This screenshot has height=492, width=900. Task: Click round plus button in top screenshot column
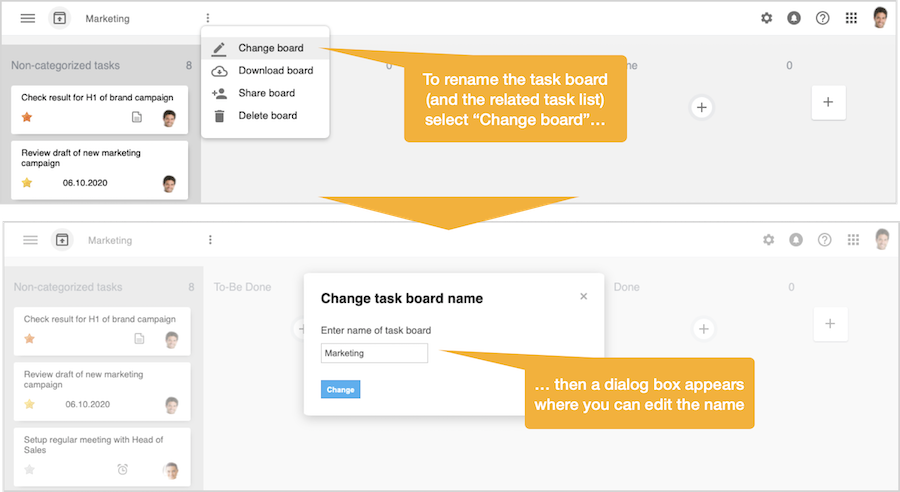tap(701, 107)
